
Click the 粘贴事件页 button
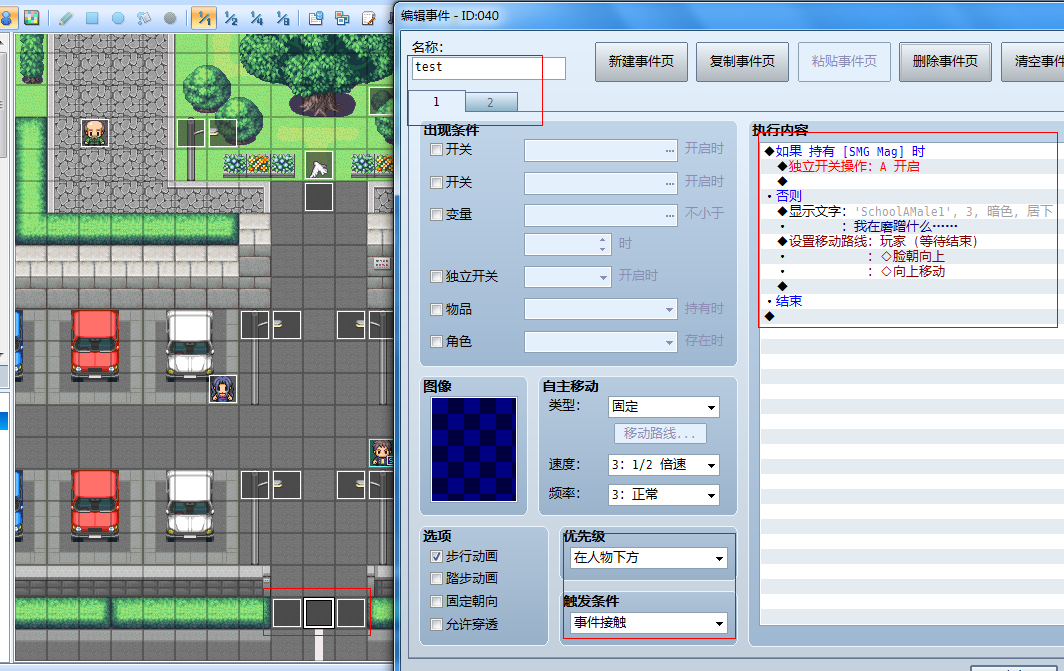pyautogui.click(x=844, y=62)
